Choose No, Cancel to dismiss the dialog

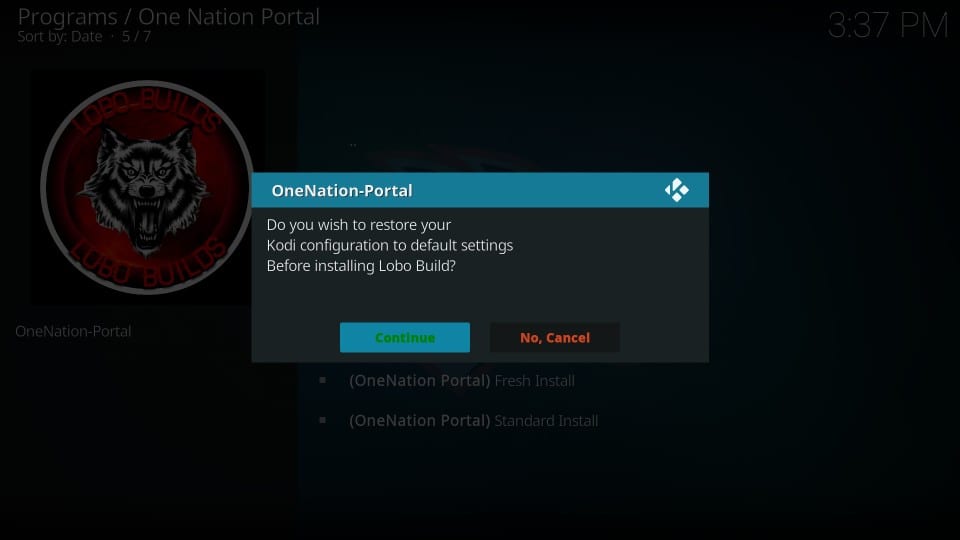click(555, 337)
